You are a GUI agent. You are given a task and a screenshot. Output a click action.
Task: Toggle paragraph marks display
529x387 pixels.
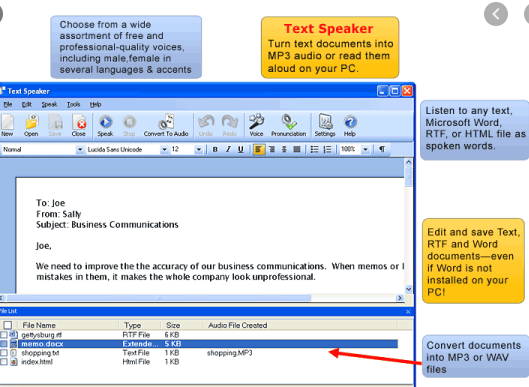pyautogui.click(x=382, y=149)
